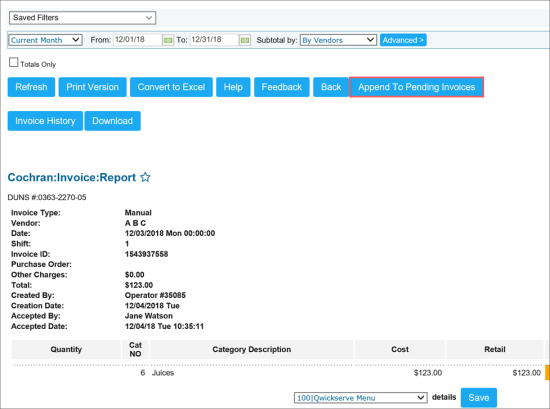
Task: Expand the Current Month period dropdown
Action: pos(46,40)
